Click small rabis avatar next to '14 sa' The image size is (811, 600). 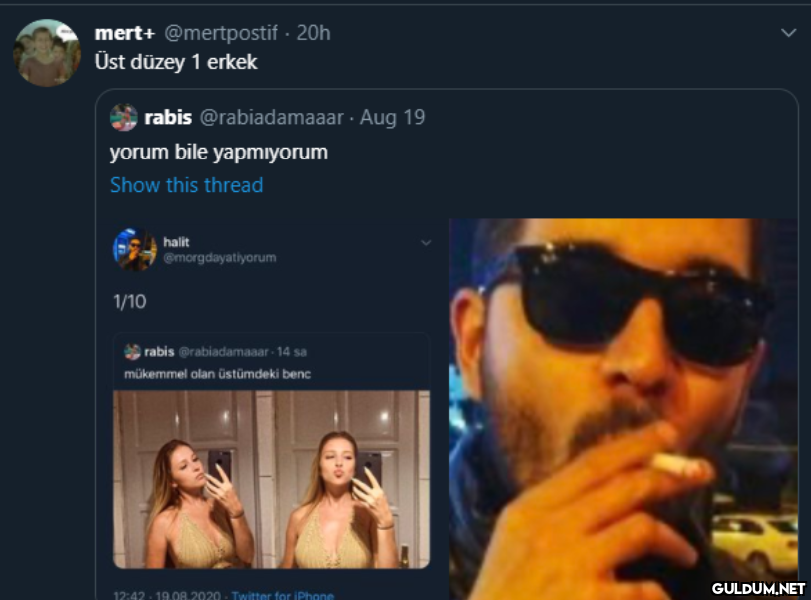[132, 352]
